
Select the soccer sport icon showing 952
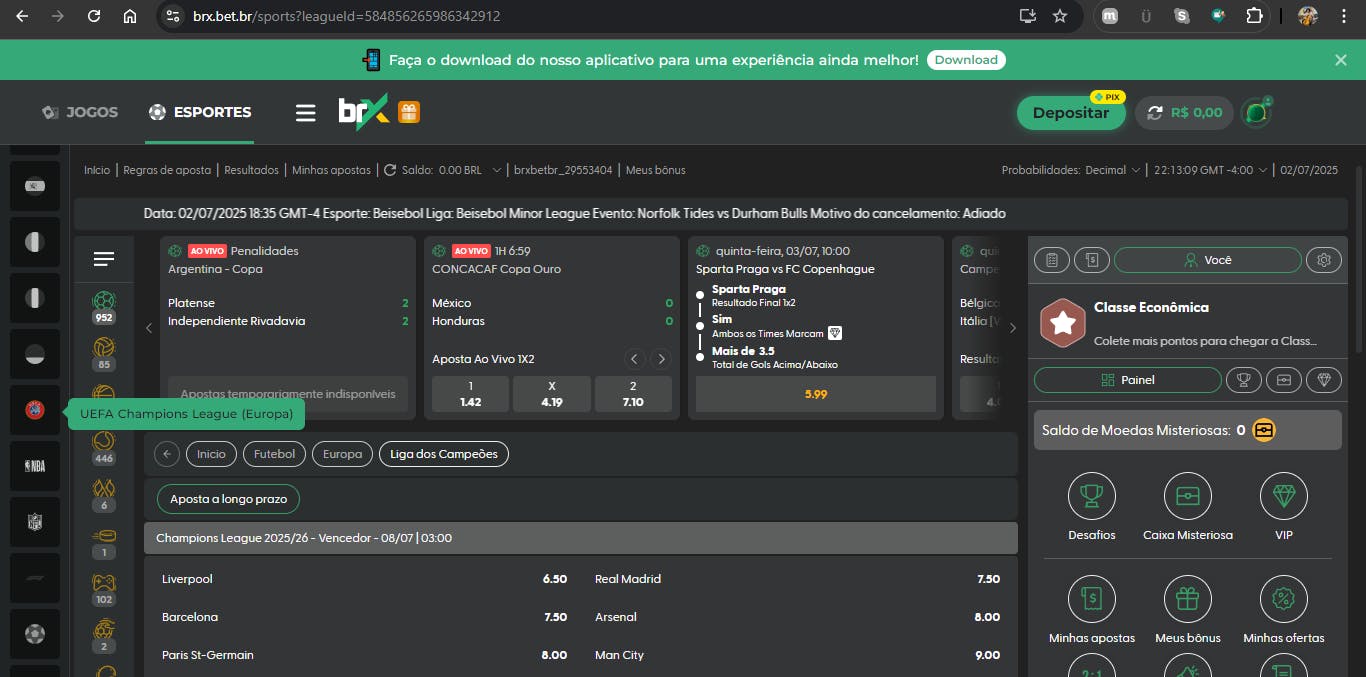[x=104, y=307]
